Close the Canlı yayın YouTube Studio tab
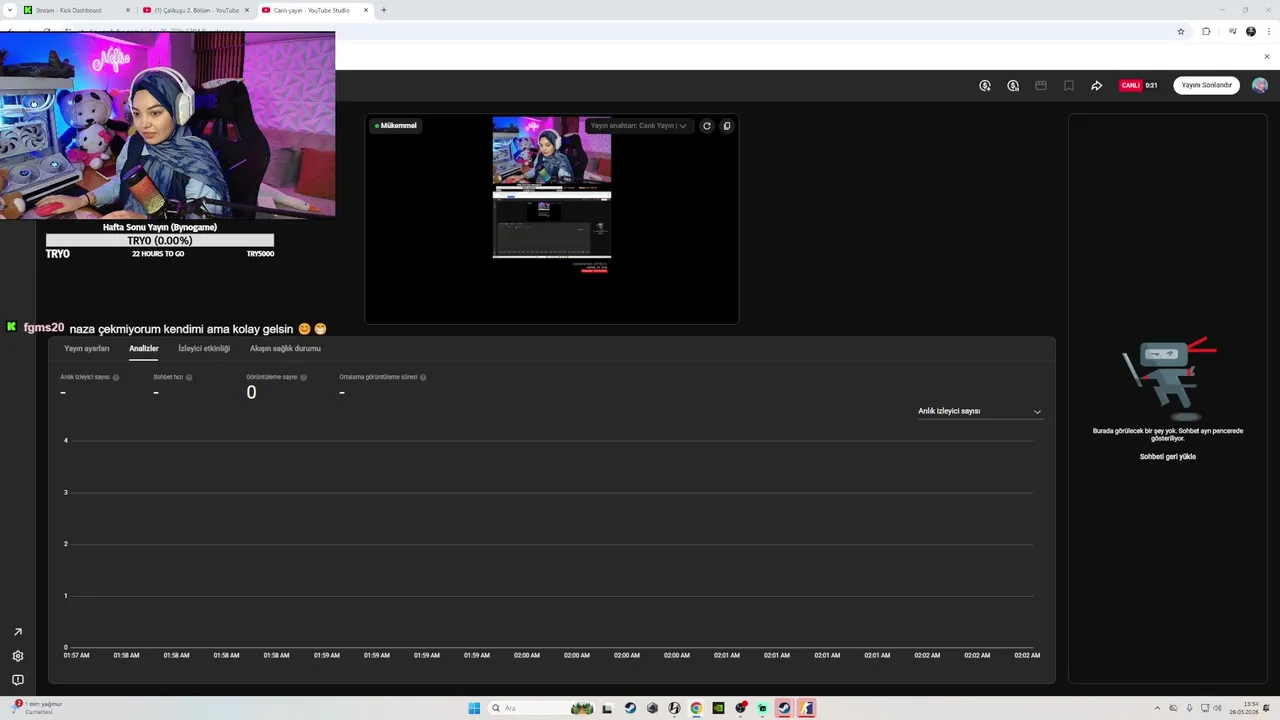Viewport: 1280px width, 720px height. [366, 10]
